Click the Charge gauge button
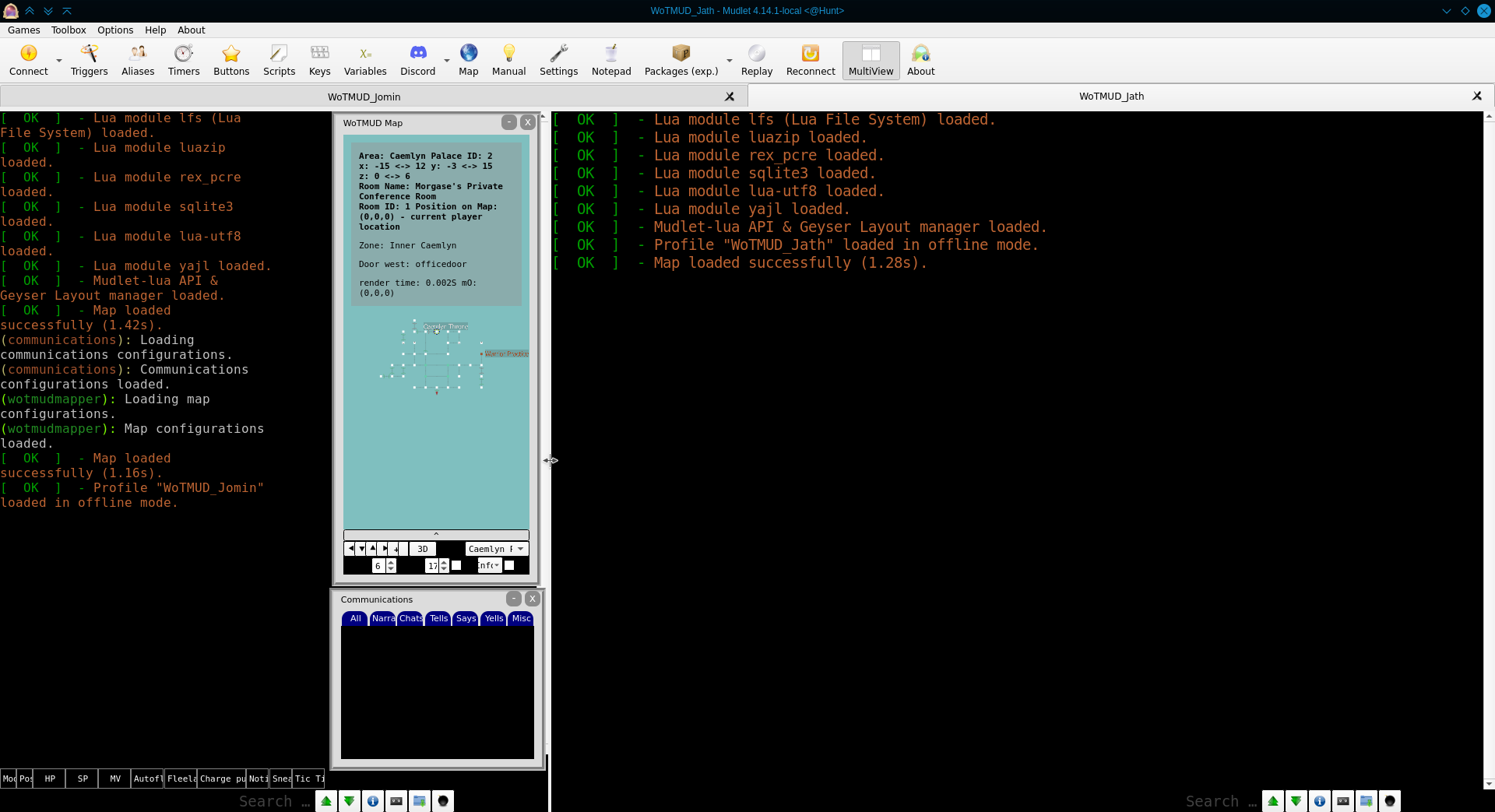 coord(221,779)
